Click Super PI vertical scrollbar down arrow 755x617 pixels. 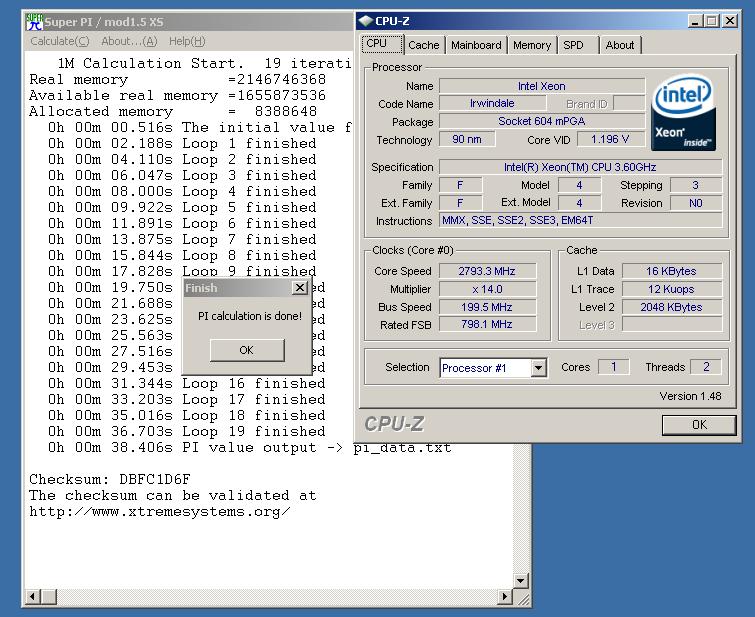(521, 580)
